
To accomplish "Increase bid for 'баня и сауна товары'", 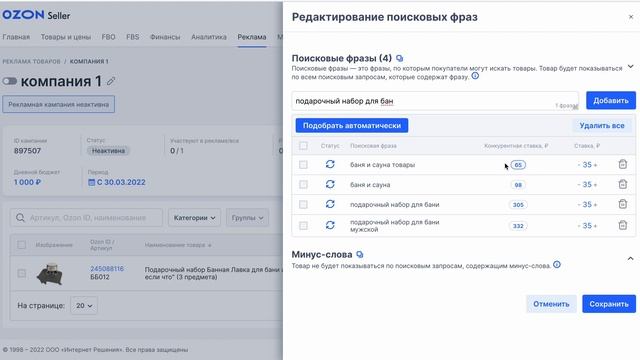I will click(596, 165).
